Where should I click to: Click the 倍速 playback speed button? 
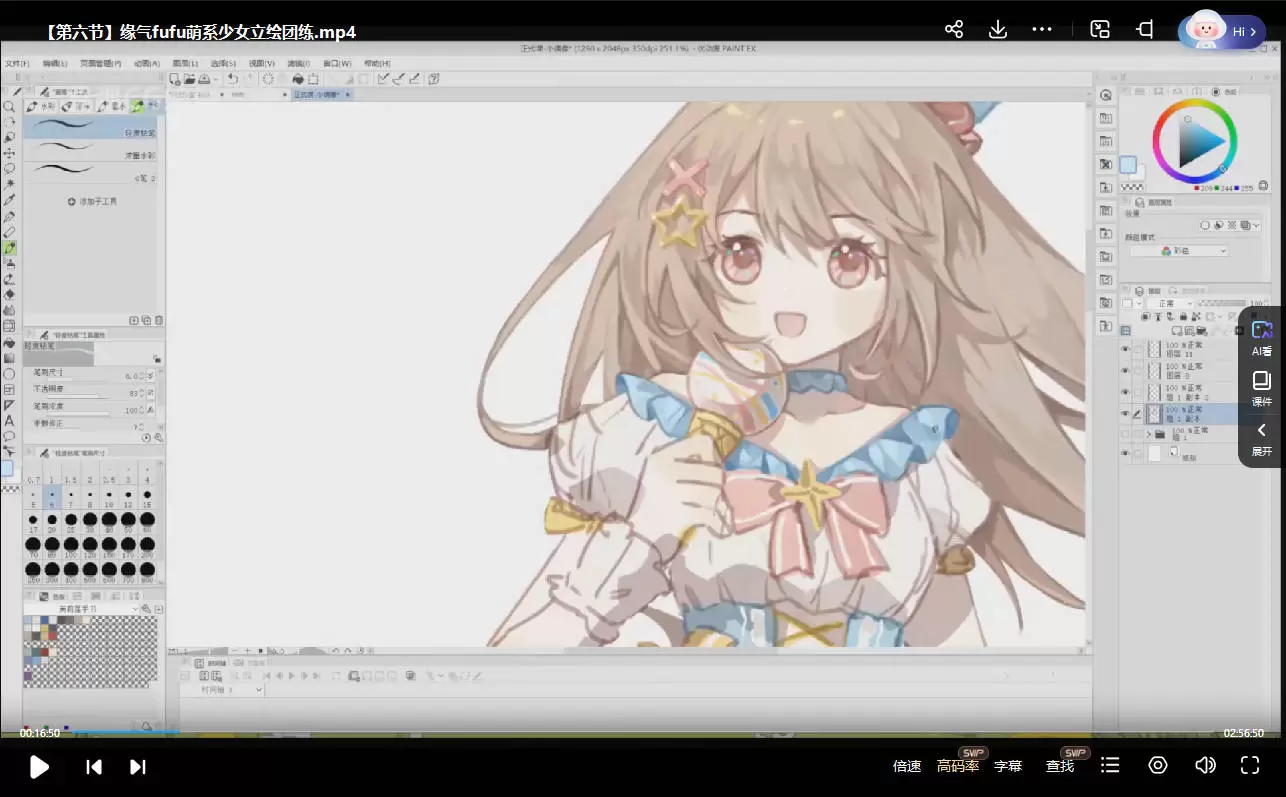click(907, 766)
